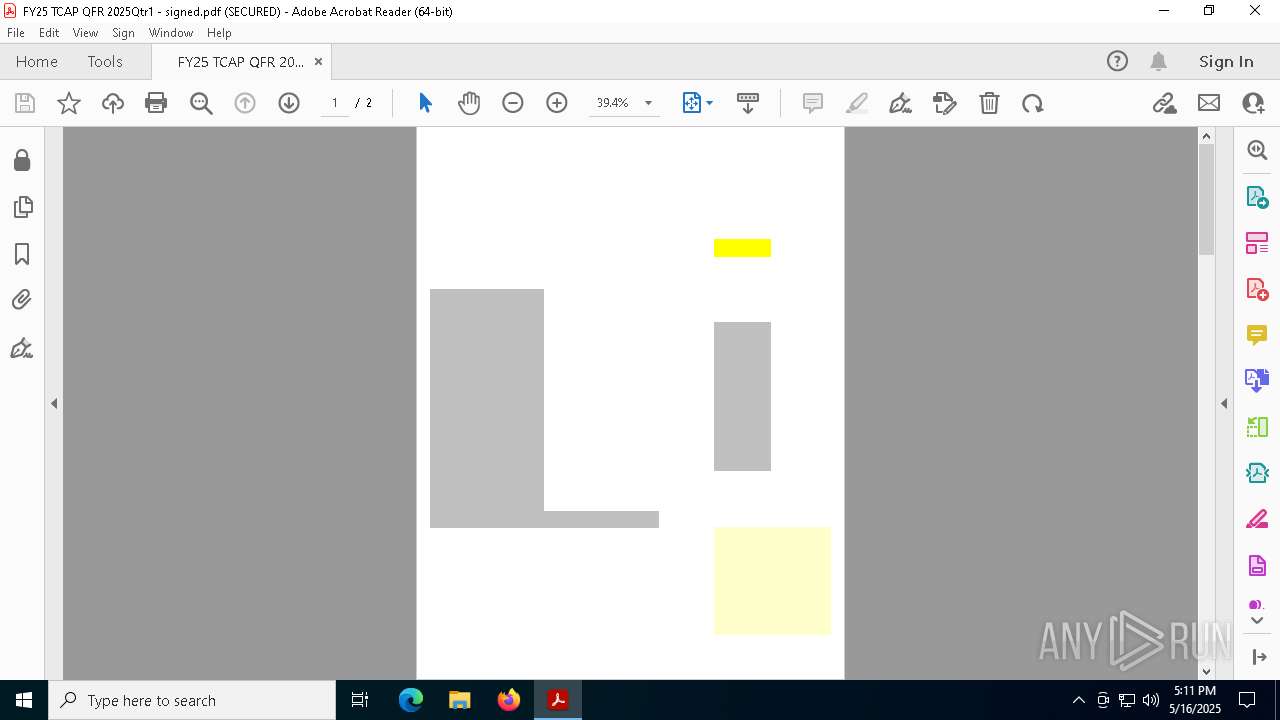Screen dimensions: 1280x720
Task: Open the Help menu
Action: (x=219, y=33)
